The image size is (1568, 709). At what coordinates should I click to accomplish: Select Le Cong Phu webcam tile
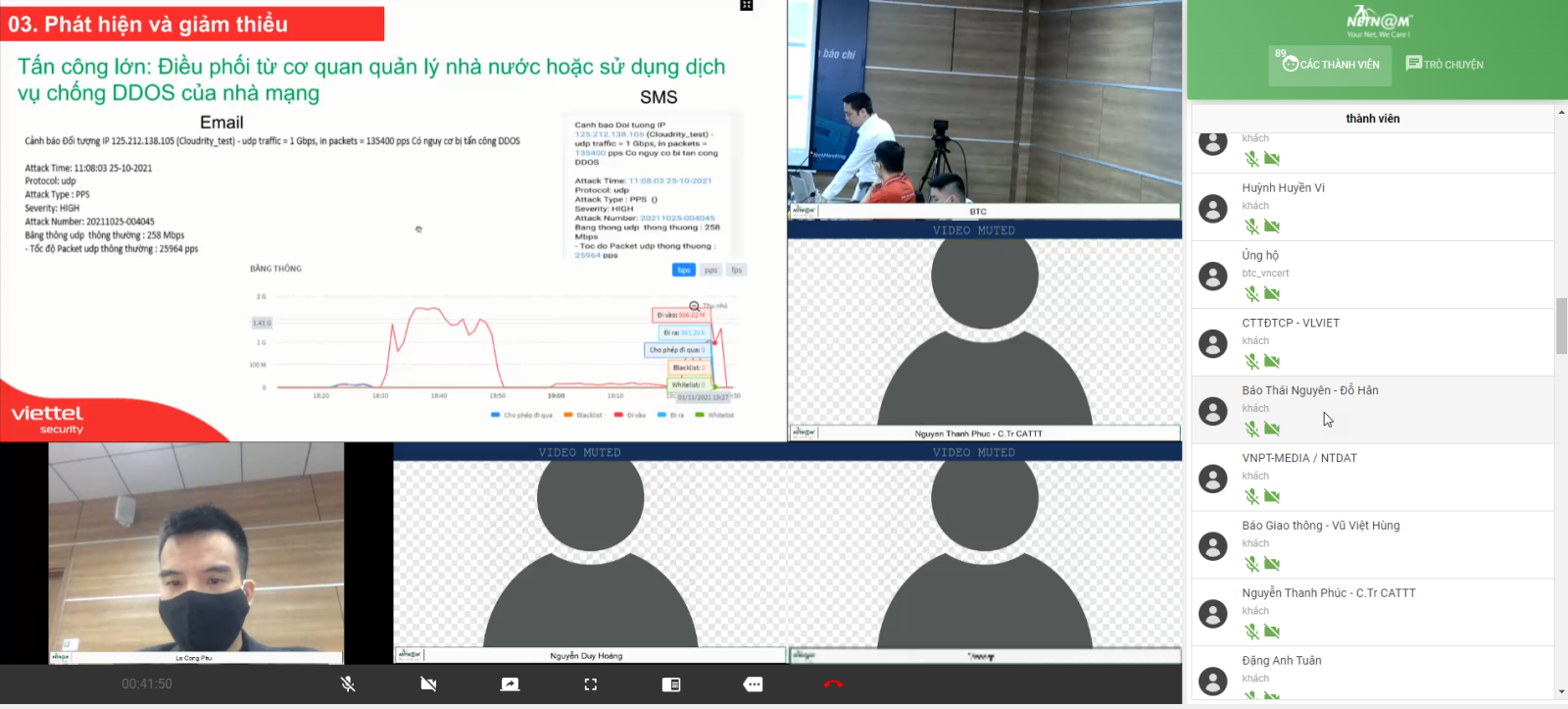click(x=196, y=554)
